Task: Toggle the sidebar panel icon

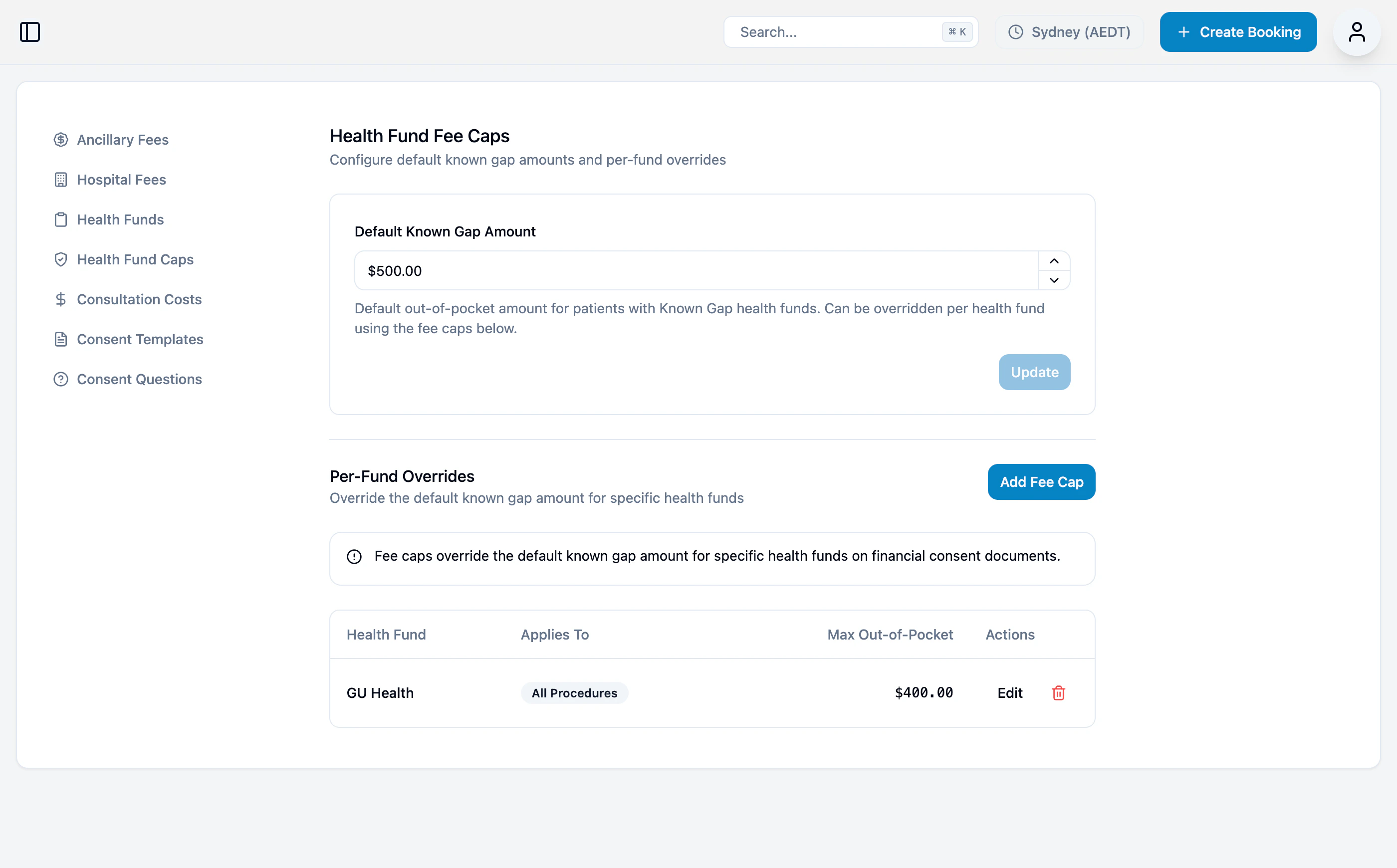Action: coord(30,32)
